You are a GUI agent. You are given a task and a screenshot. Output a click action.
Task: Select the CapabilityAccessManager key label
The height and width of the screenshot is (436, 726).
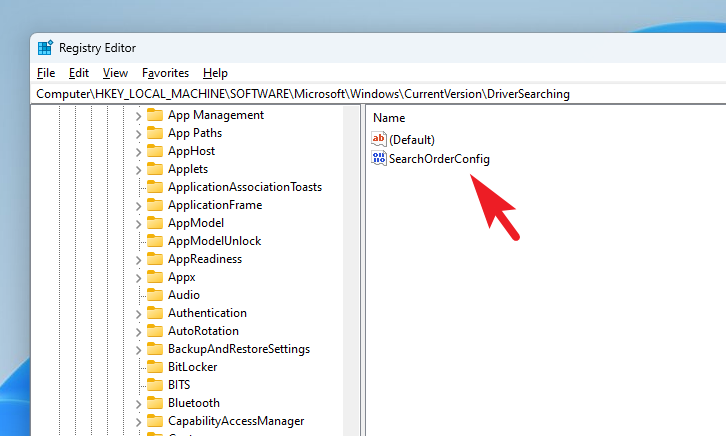(x=236, y=421)
